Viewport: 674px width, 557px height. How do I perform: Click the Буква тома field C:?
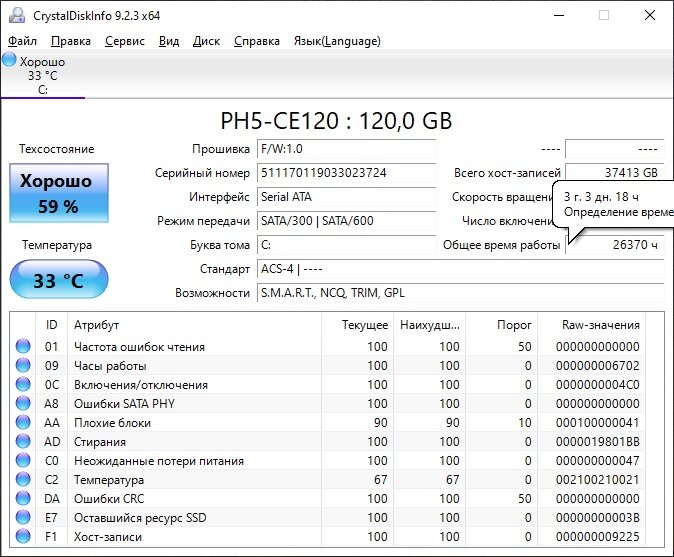[346, 245]
